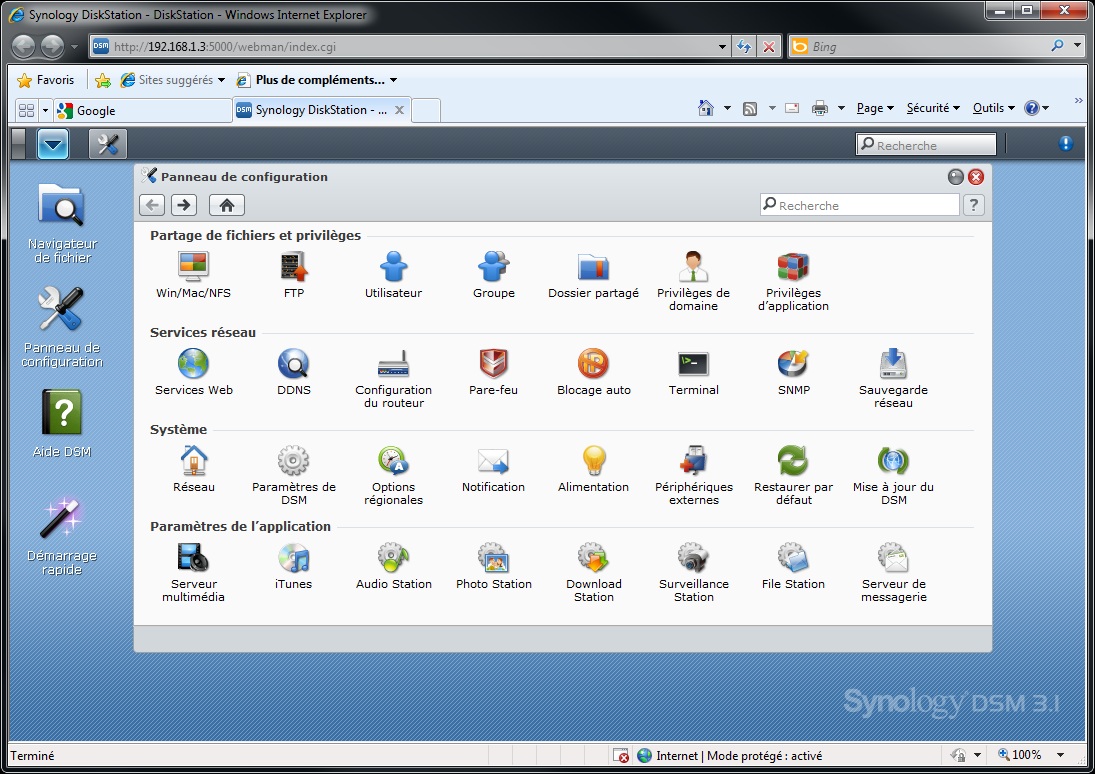This screenshot has height=774, width=1095.
Task: Open the Groupe icon
Action: pos(494,266)
